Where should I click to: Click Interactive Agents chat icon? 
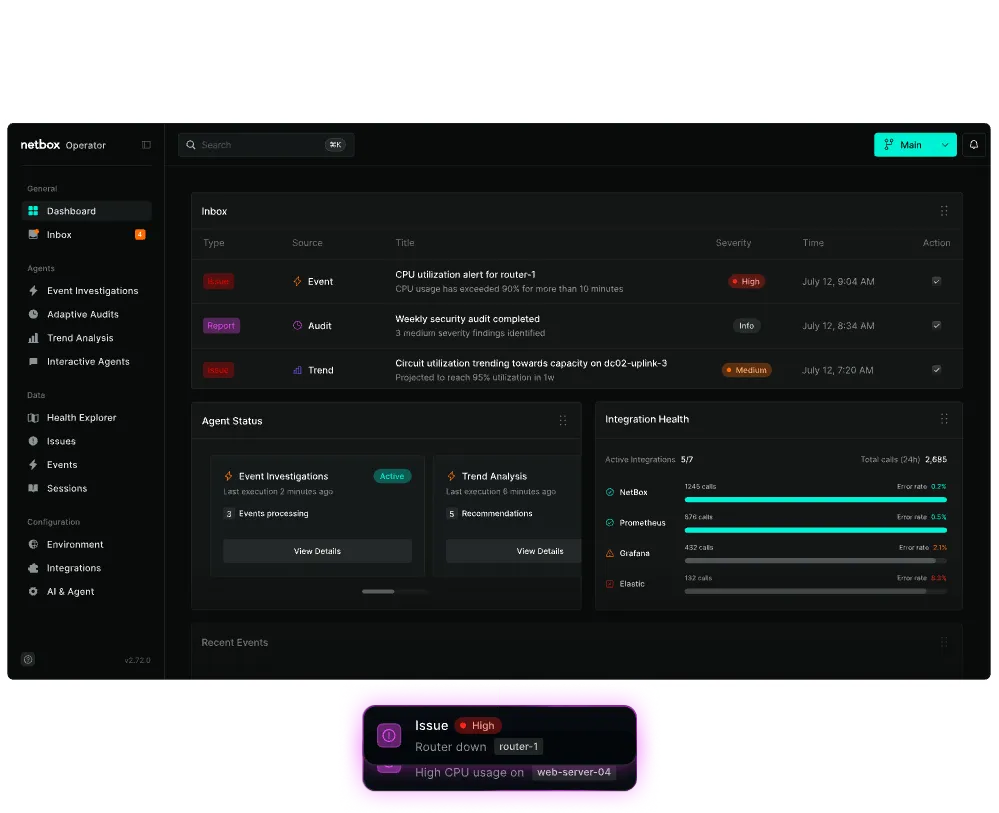(33, 361)
